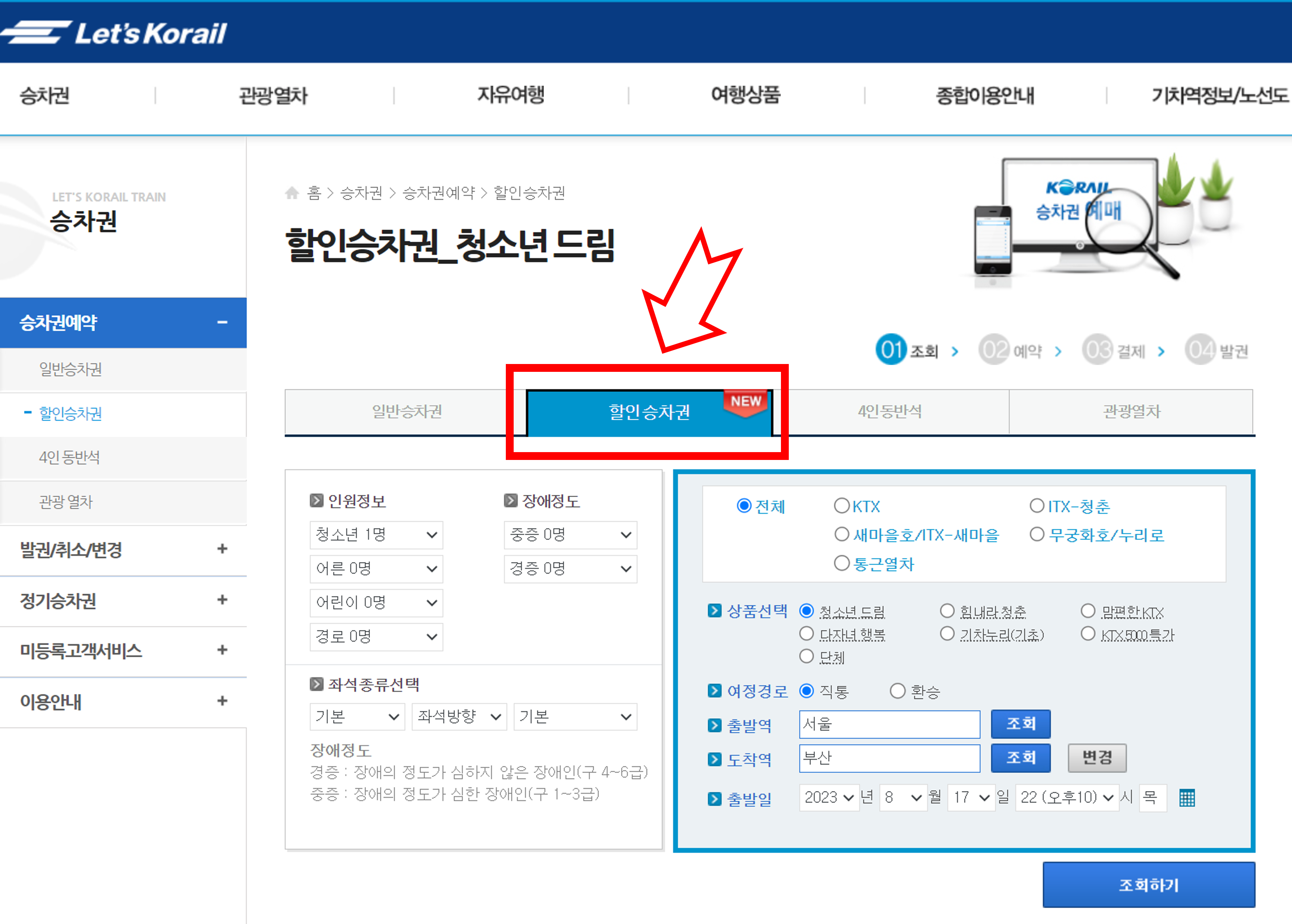Choose 힘내라 청춘 product radio button
The height and width of the screenshot is (924, 1292).
click(x=947, y=612)
